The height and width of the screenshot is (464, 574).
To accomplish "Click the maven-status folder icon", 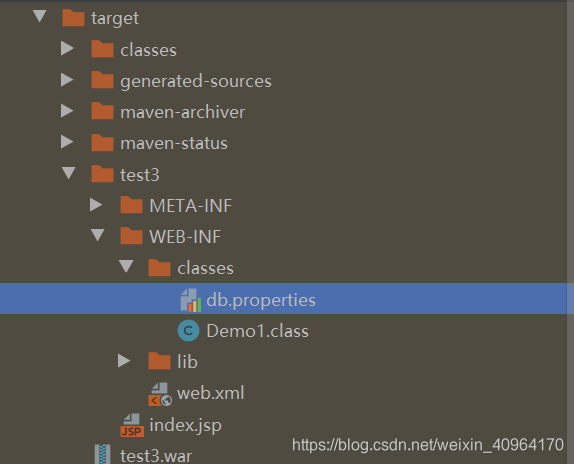I will click(x=102, y=142).
